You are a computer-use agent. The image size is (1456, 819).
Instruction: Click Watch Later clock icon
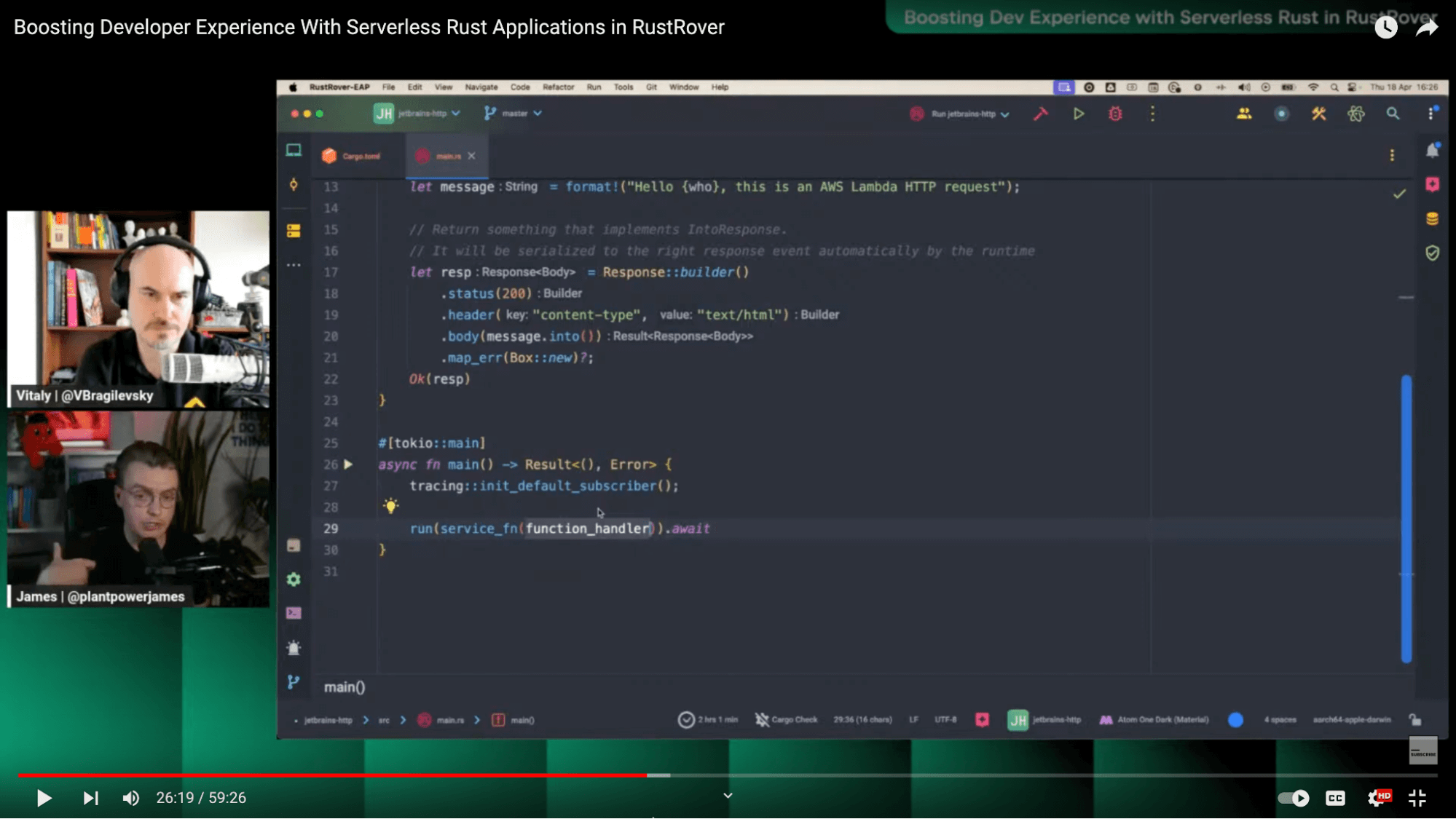1386,27
